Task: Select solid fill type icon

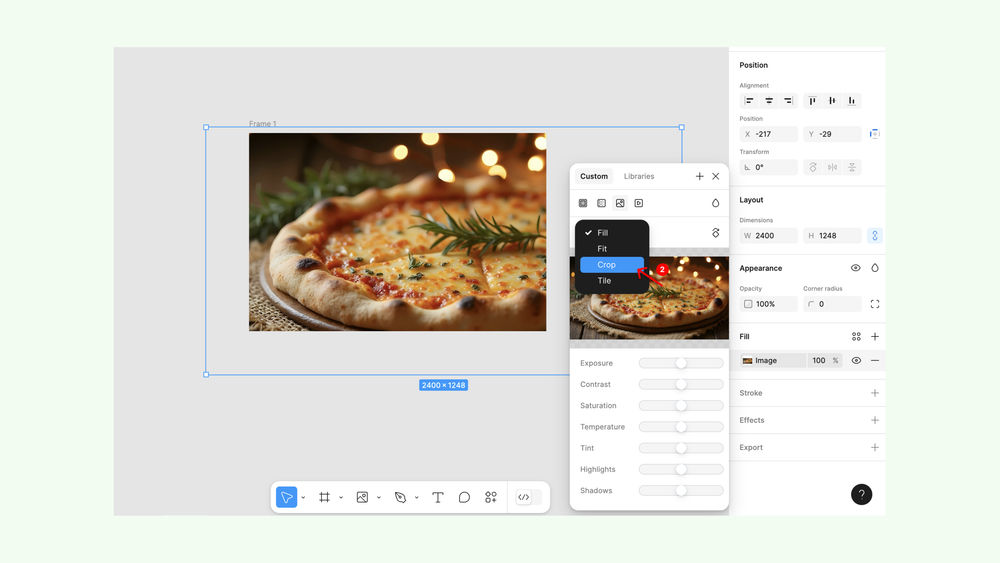Action: (583, 203)
